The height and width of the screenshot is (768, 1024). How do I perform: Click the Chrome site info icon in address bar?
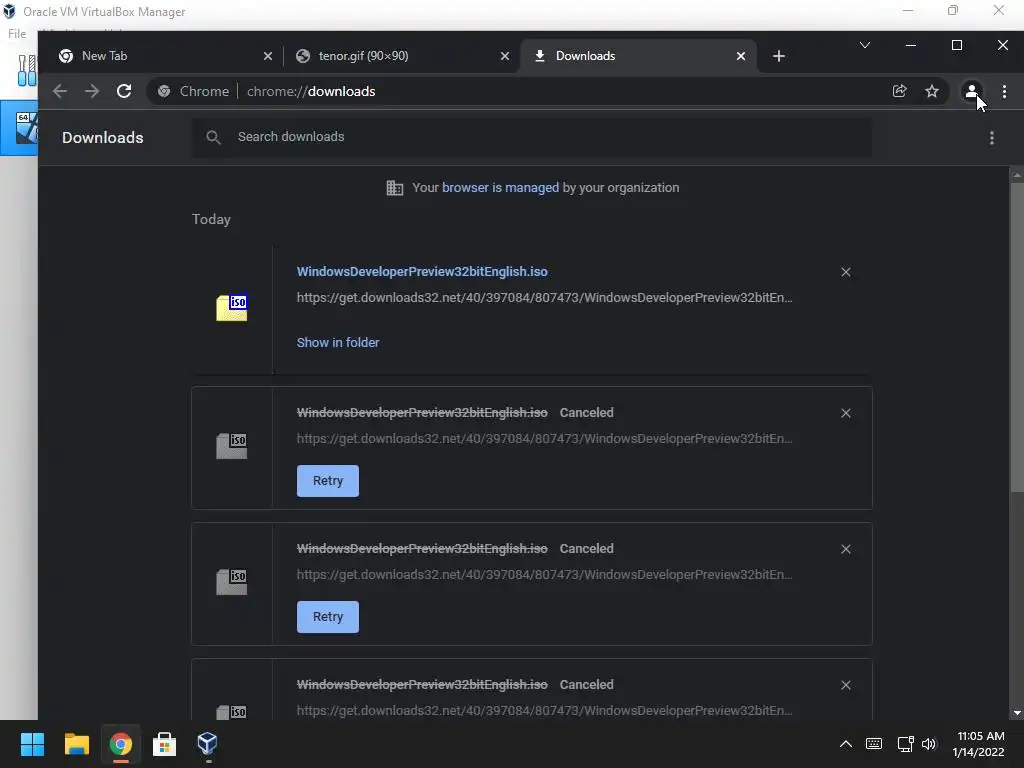[x=164, y=91]
